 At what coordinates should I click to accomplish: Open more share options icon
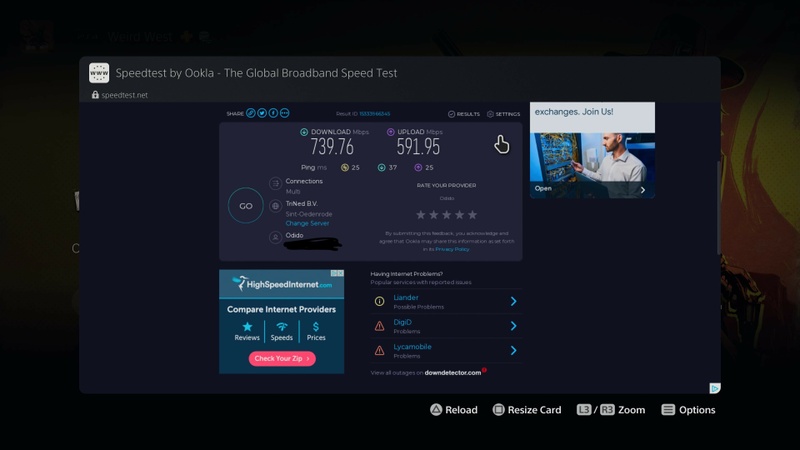[285, 113]
